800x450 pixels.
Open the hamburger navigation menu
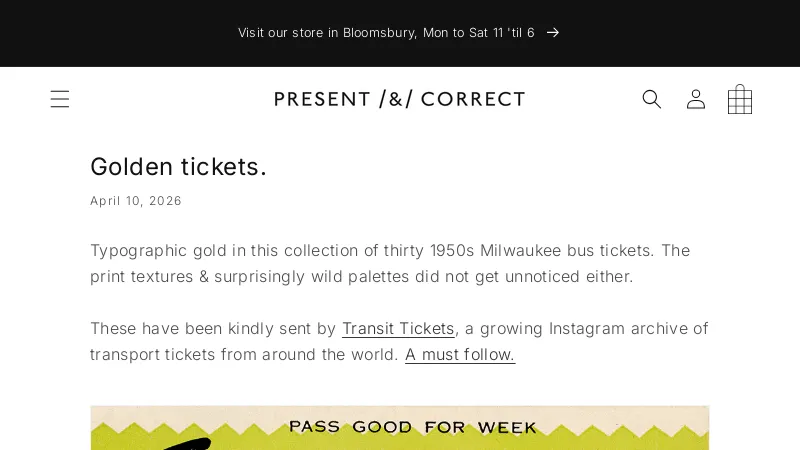(60, 99)
